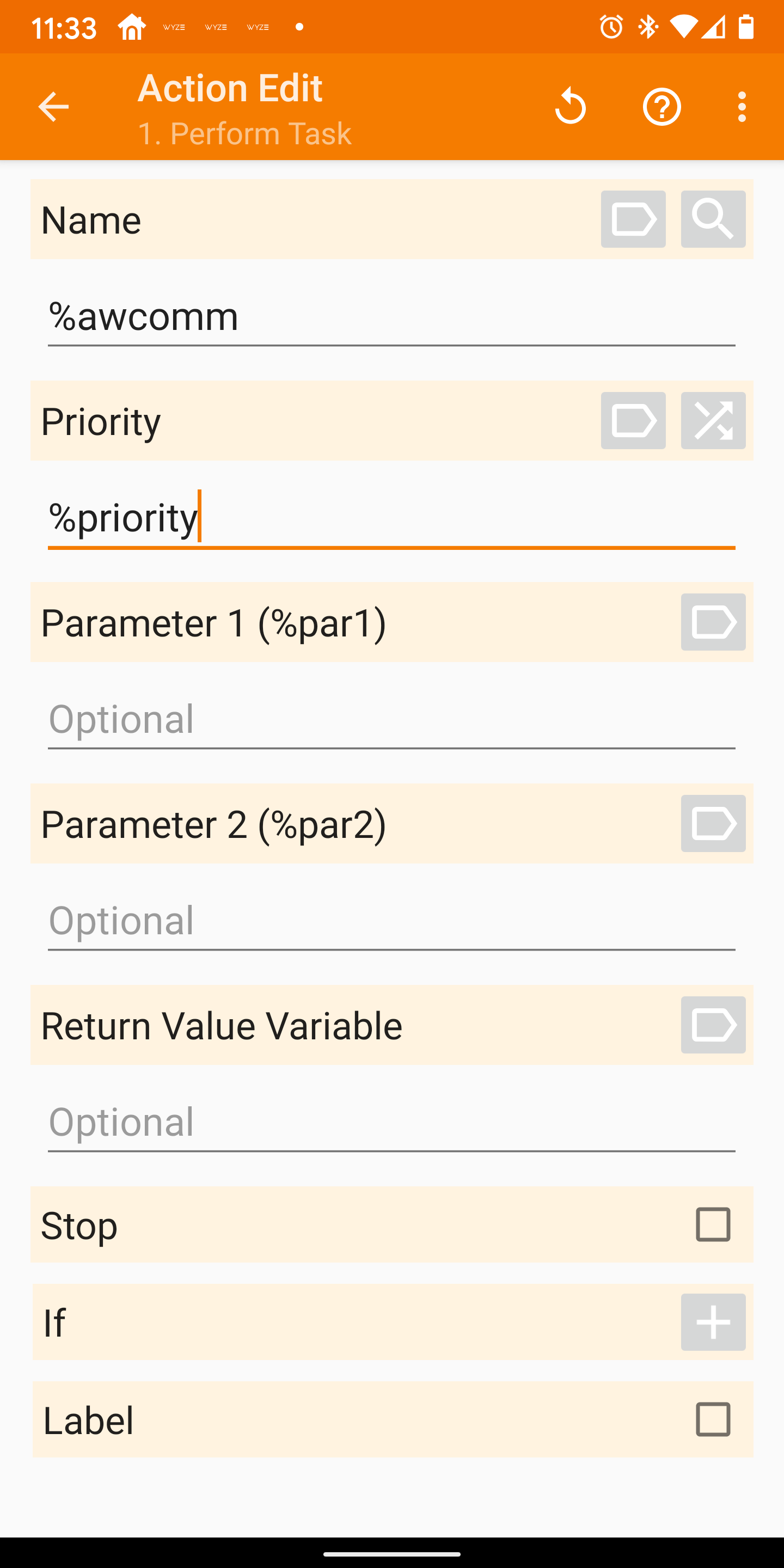Click Parameter 2 variable tag icon
Image resolution: width=784 pixels, height=1568 pixels.
coord(713,824)
